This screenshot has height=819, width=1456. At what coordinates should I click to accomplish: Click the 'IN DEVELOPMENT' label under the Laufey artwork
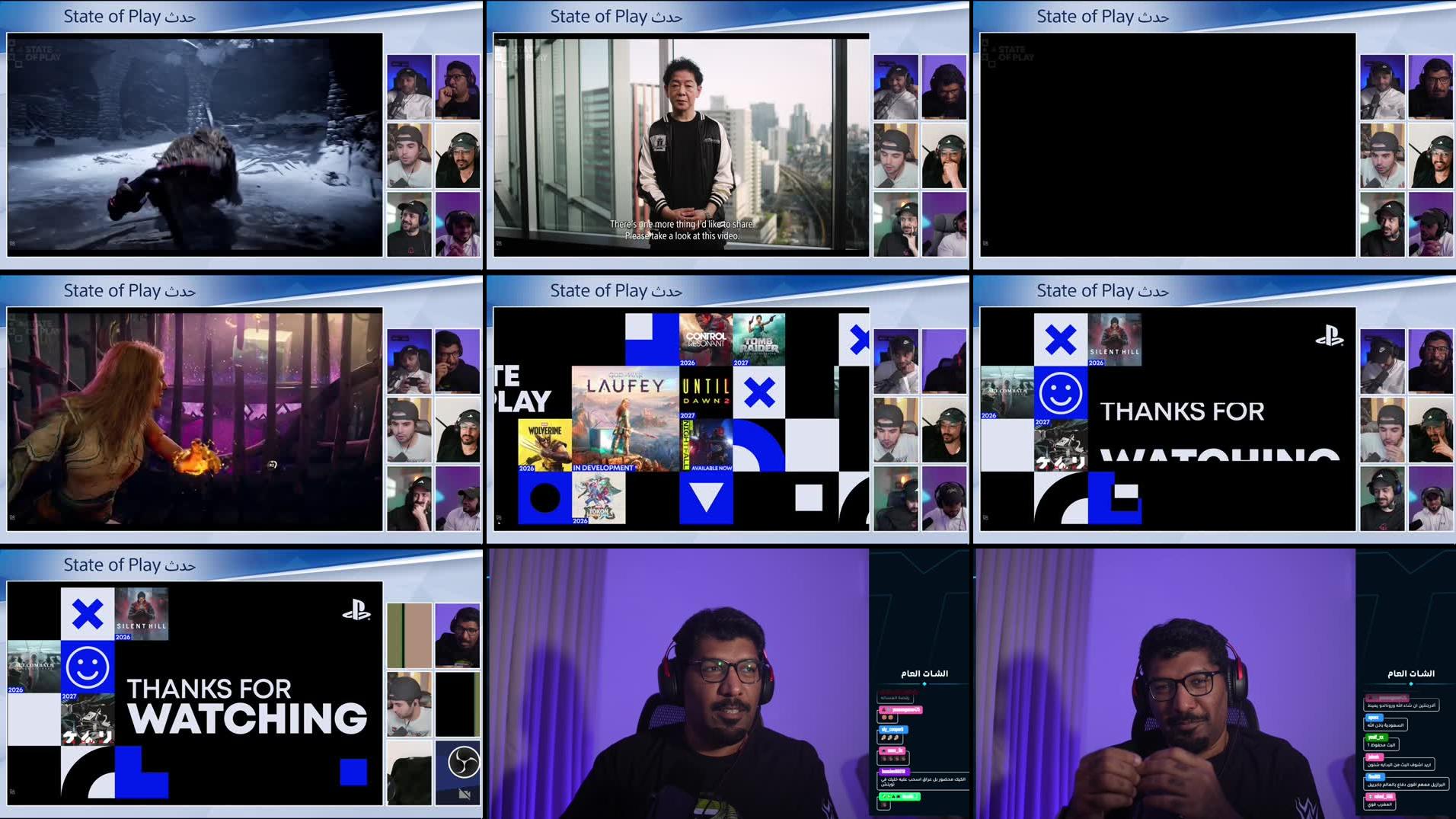tap(603, 468)
